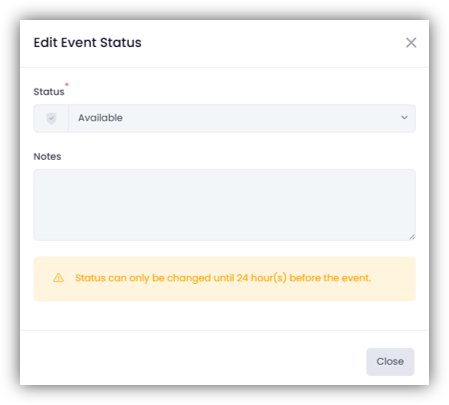Click the empty footer area left of Close
449x405 pixels.
(x=193, y=362)
